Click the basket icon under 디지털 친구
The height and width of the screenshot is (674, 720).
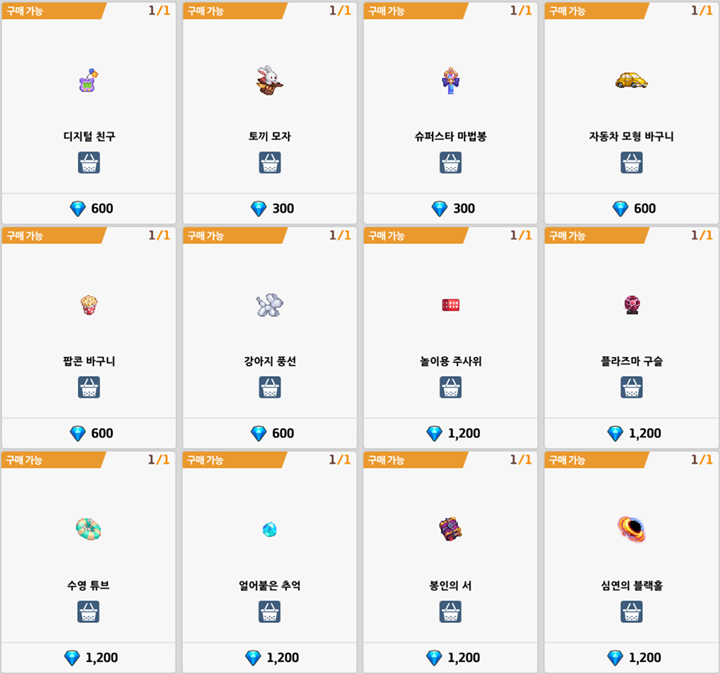[89, 163]
